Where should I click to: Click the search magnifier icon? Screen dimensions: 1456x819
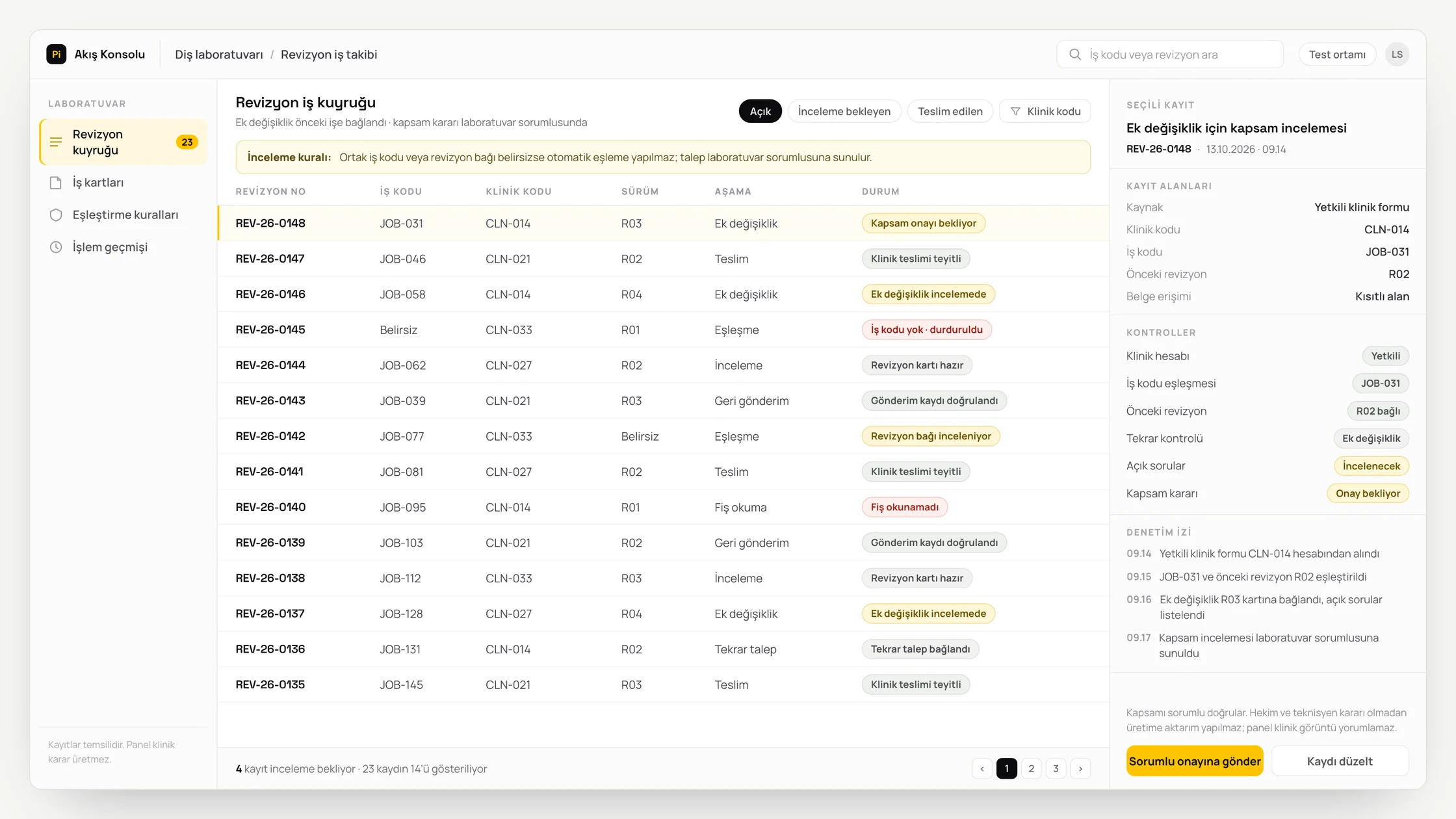pos(1076,55)
